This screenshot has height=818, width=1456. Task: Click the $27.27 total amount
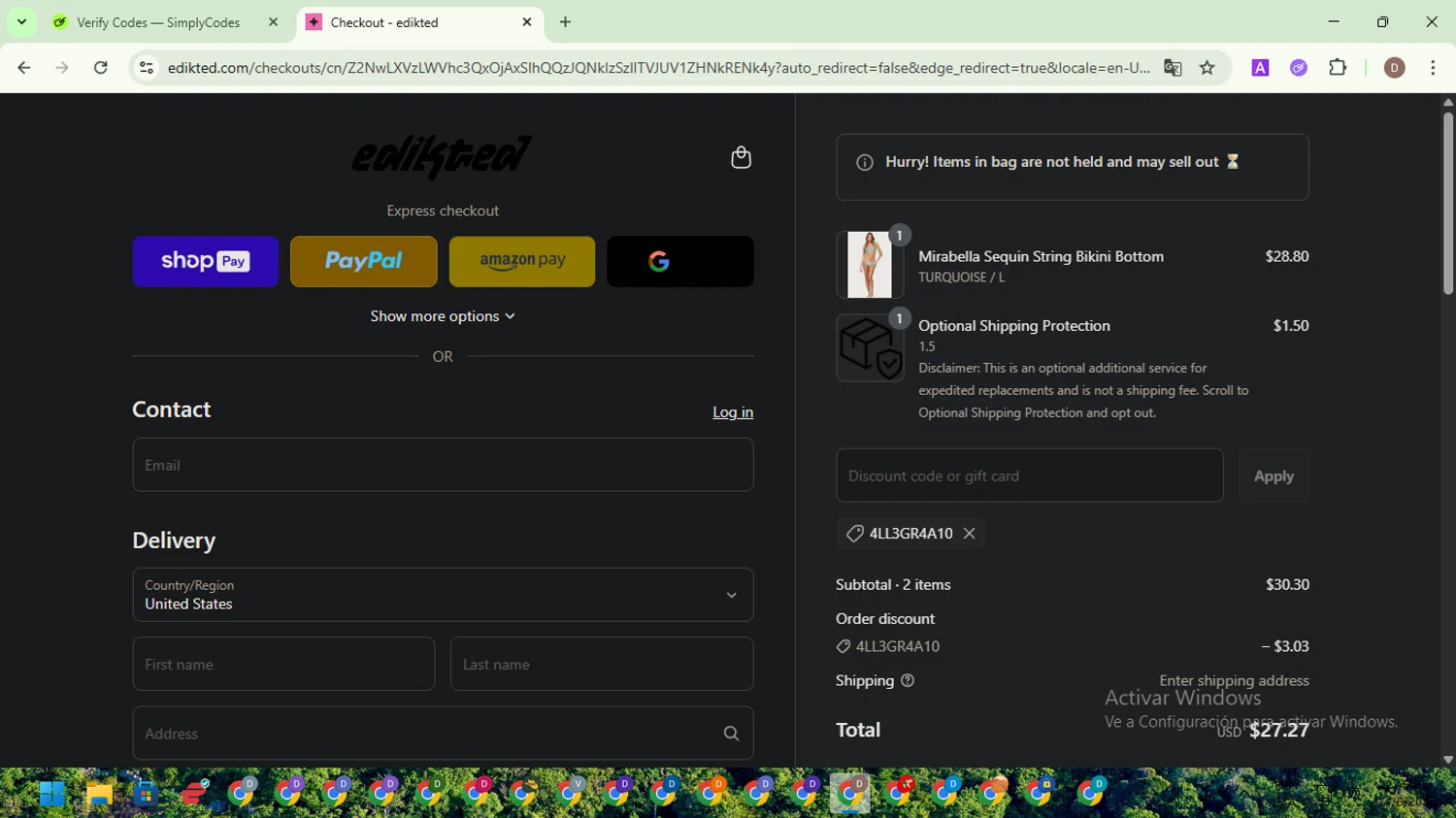click(1278, 731)
